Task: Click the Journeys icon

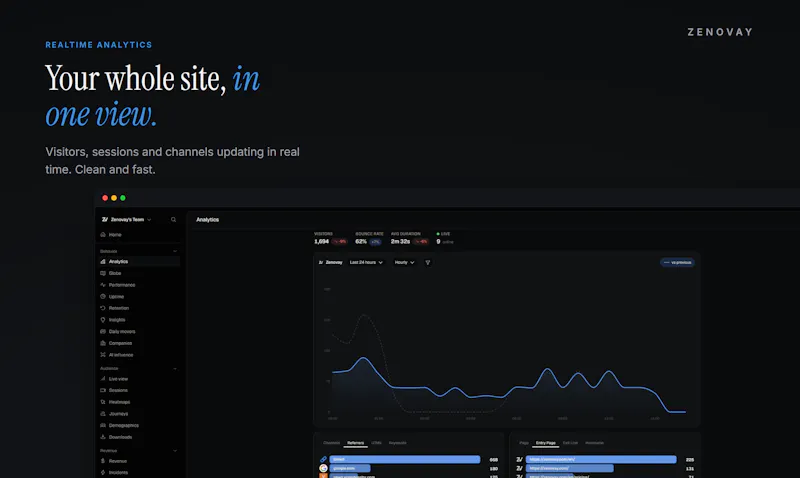Action: click(103, 414)
